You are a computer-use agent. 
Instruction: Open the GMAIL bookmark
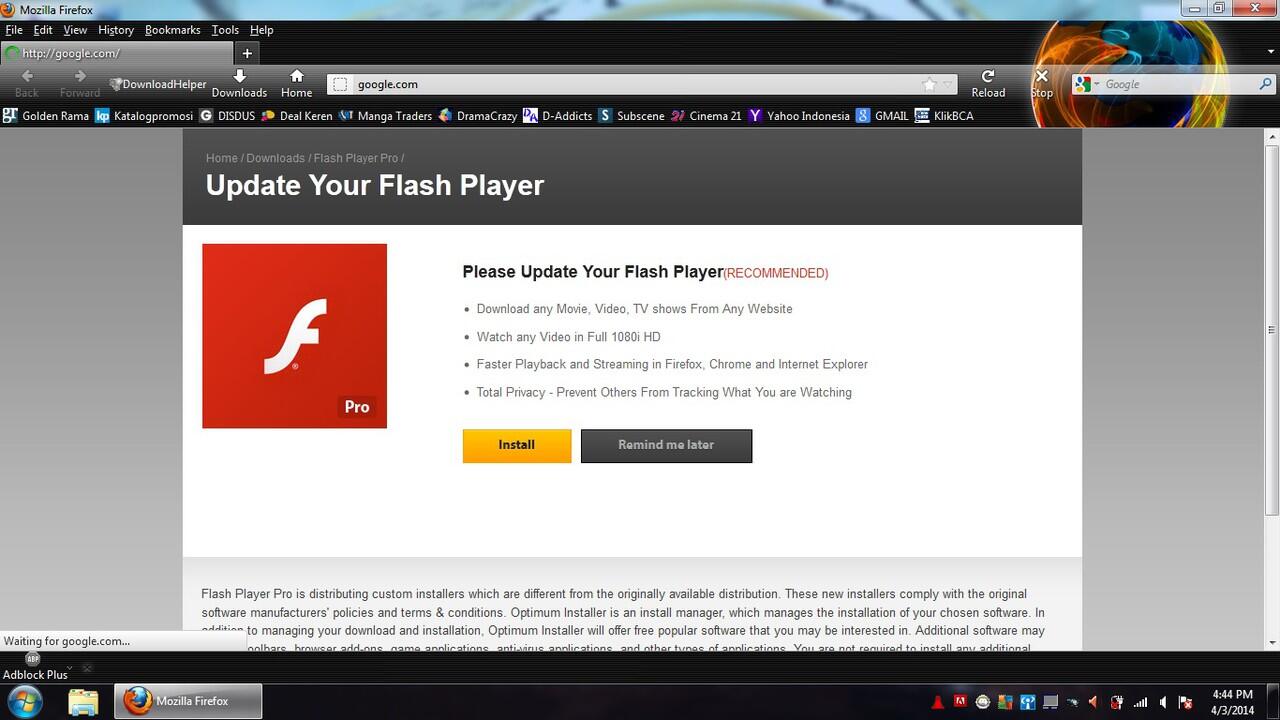[x=882, y=116]
